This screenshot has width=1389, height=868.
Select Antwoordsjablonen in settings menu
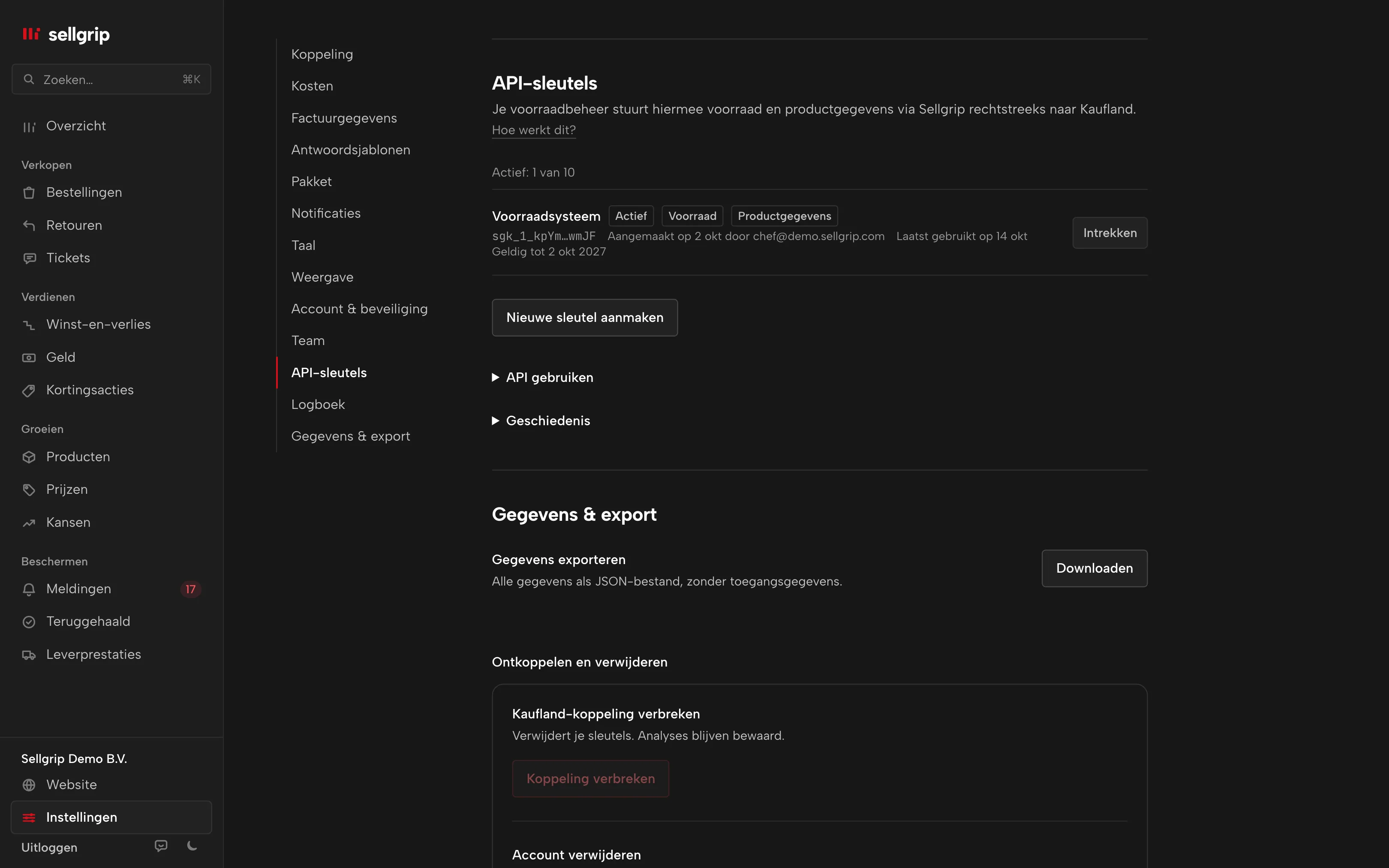(351, 150)
